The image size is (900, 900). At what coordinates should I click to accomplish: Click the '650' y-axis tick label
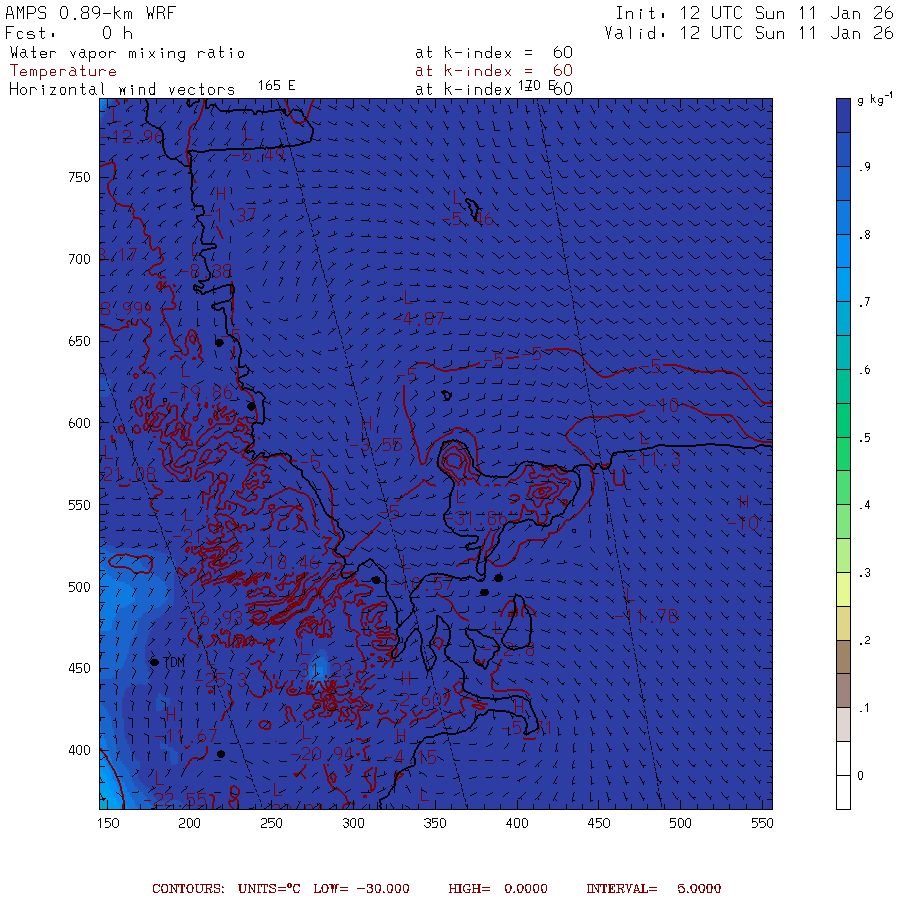pyautogui.click(x=79, y=342)
